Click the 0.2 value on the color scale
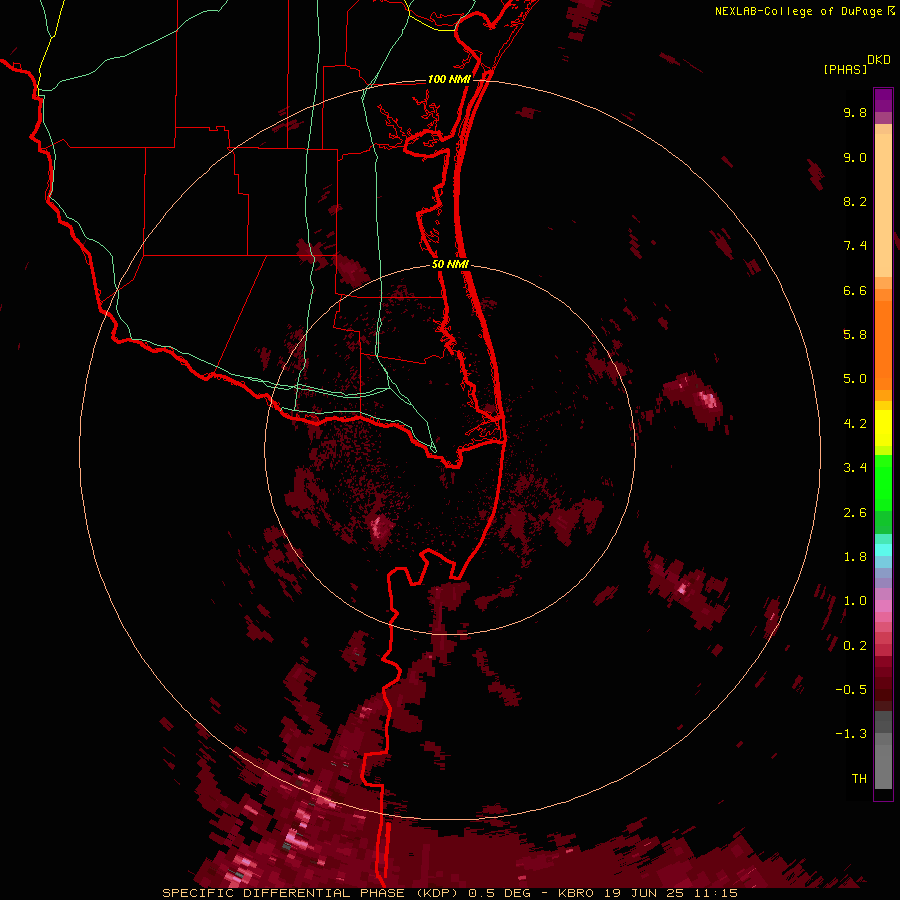900x900 pixels. click(855, 646)
